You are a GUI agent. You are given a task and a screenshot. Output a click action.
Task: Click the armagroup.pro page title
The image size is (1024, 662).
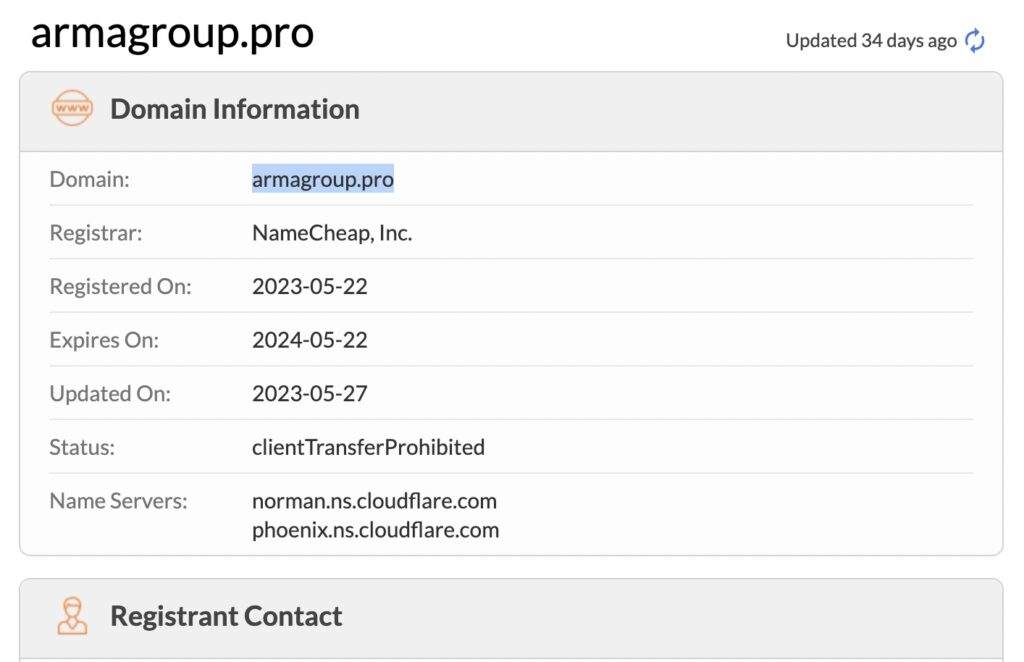coord(172,33)
